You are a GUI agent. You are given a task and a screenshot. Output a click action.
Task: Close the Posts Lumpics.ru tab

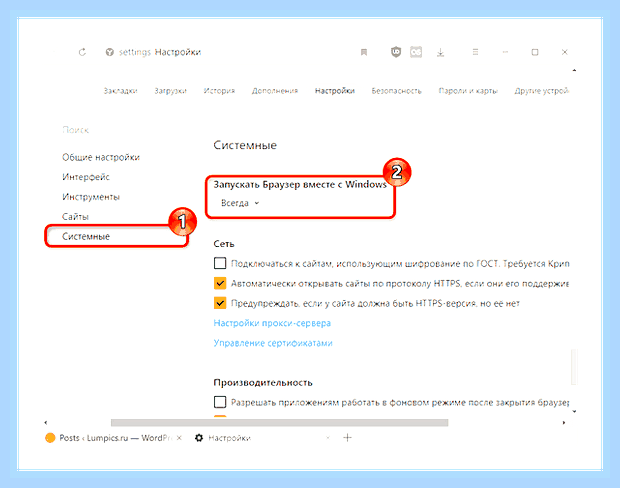pos(179,438)
